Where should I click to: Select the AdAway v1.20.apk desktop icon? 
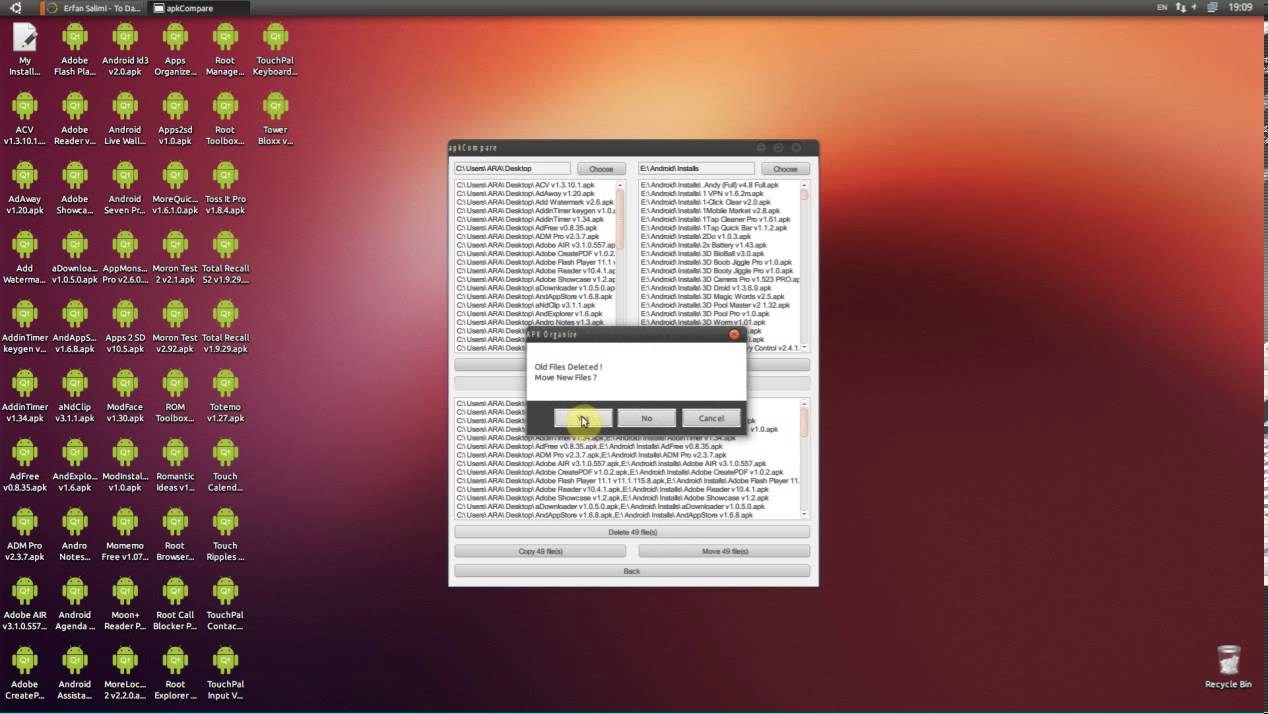25,189
